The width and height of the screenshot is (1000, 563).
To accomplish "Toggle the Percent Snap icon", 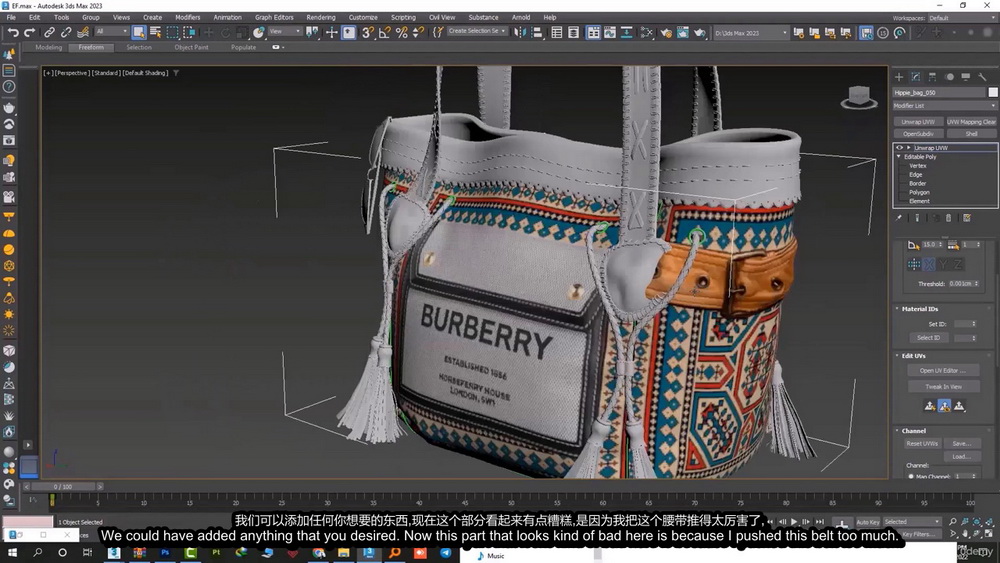I will click(402, 32).
